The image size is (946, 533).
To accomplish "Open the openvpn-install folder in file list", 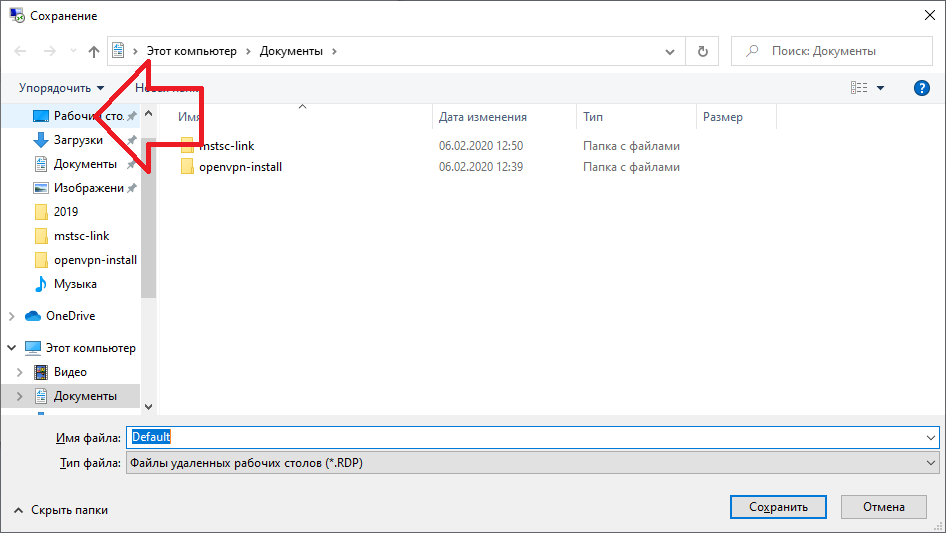I will [240, 167].
